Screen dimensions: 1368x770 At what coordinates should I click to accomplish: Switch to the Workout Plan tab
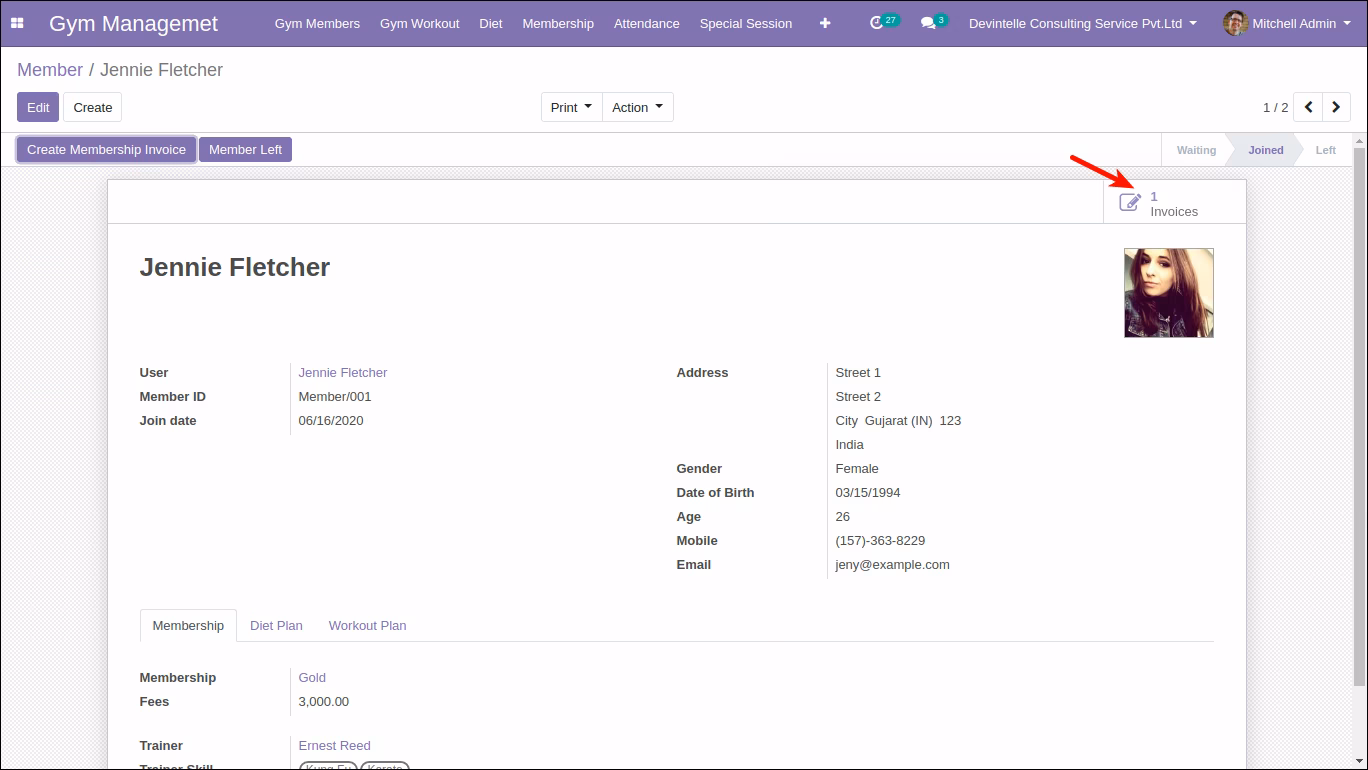click(x=367, y=625)
